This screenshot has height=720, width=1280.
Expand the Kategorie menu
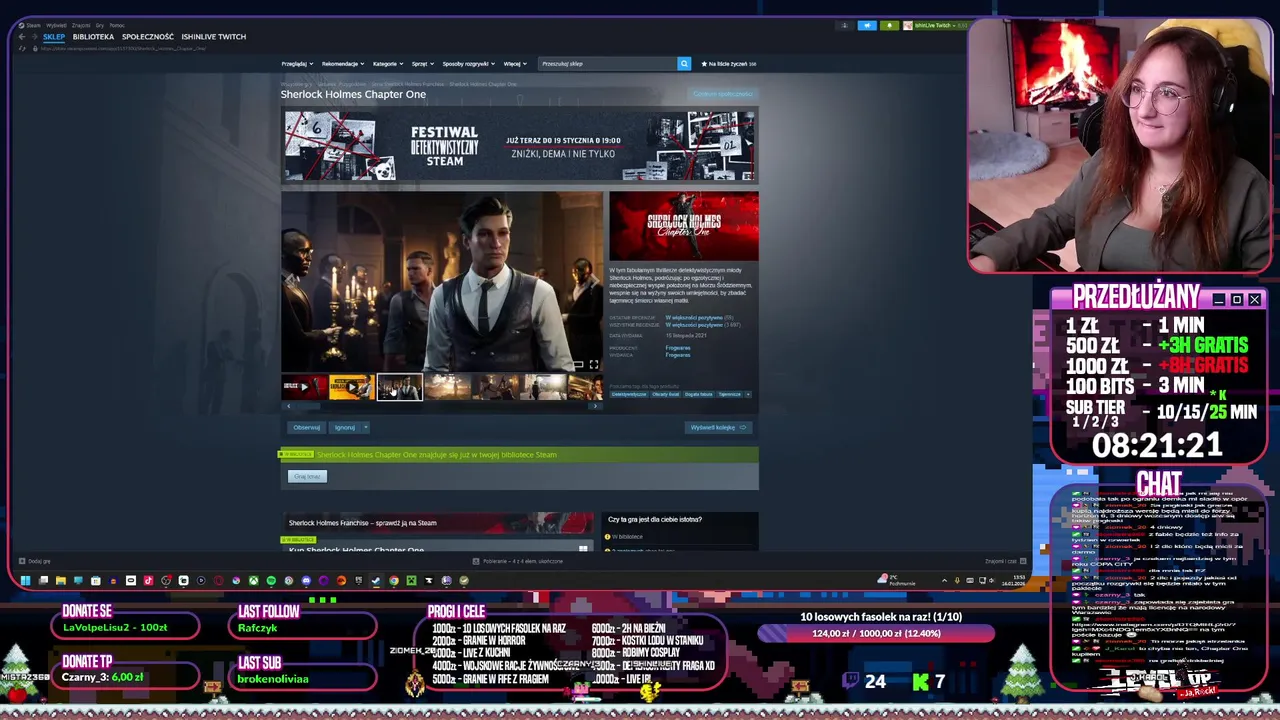pos(388,63)
